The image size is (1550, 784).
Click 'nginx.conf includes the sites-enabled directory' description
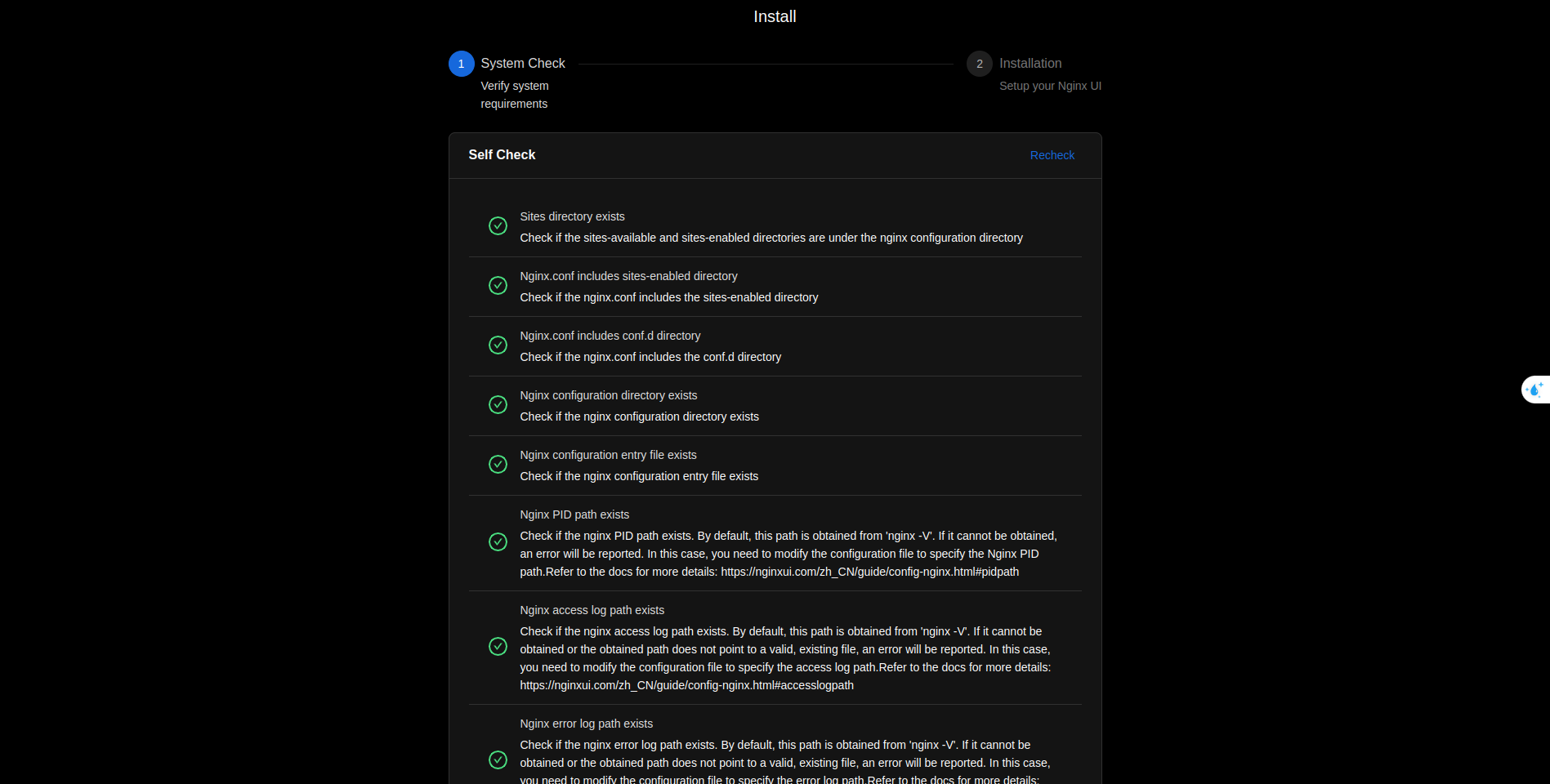(668, 297)
